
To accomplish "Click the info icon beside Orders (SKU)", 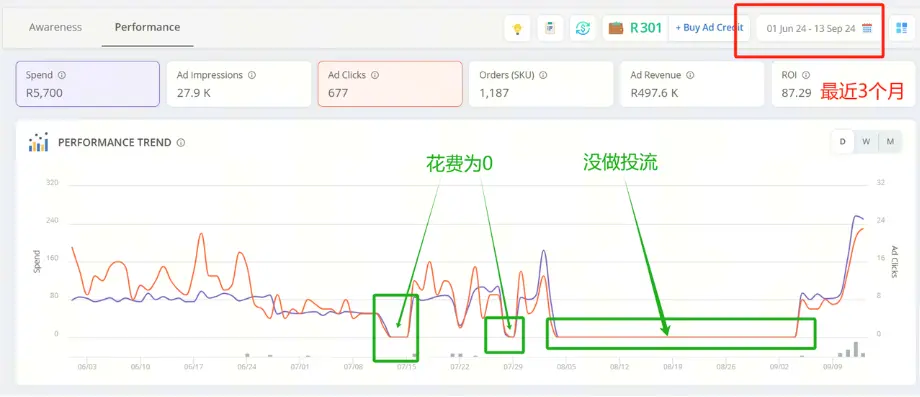I will pos(543,75).
